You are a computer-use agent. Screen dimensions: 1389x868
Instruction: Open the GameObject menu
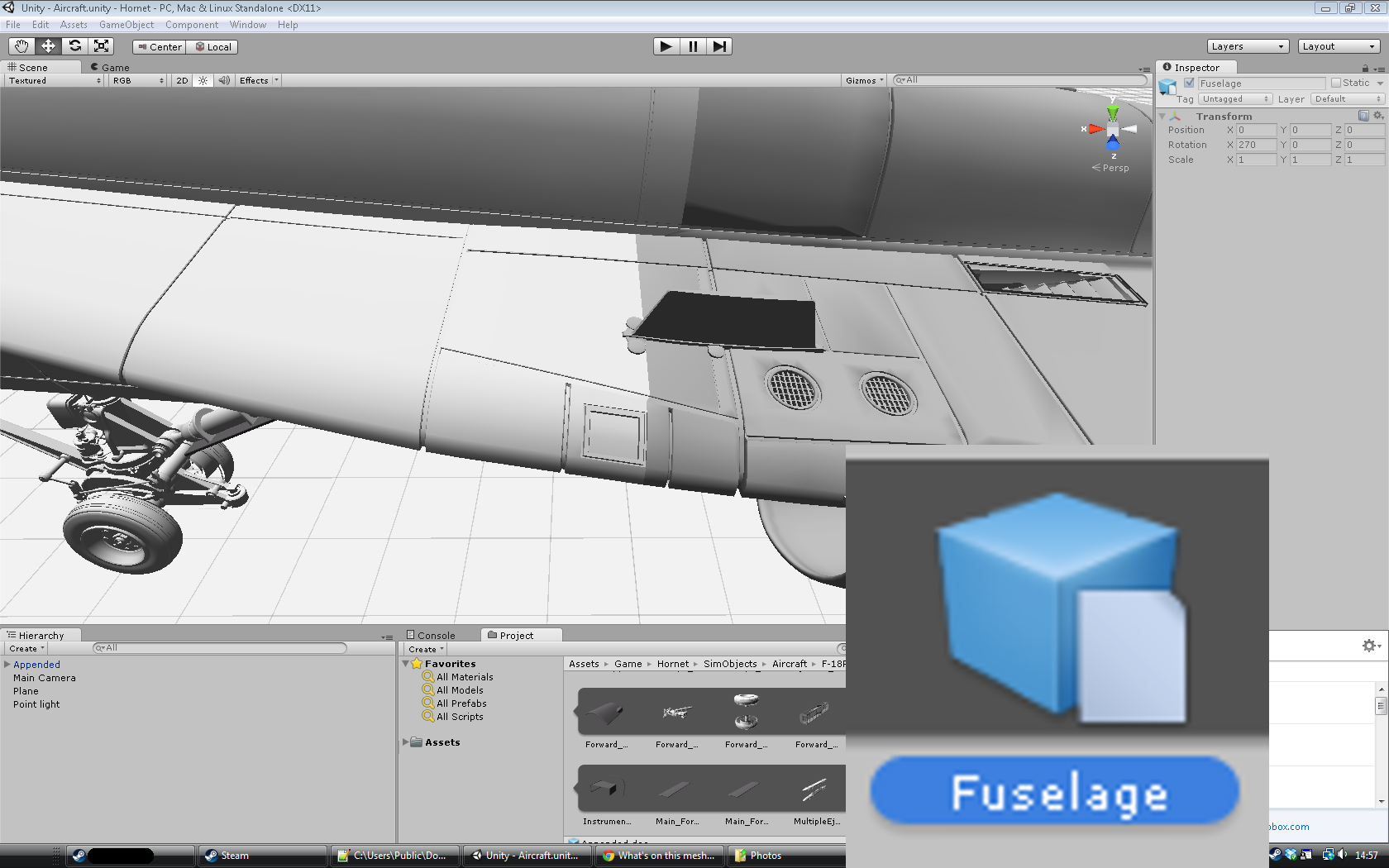point(126,25)
